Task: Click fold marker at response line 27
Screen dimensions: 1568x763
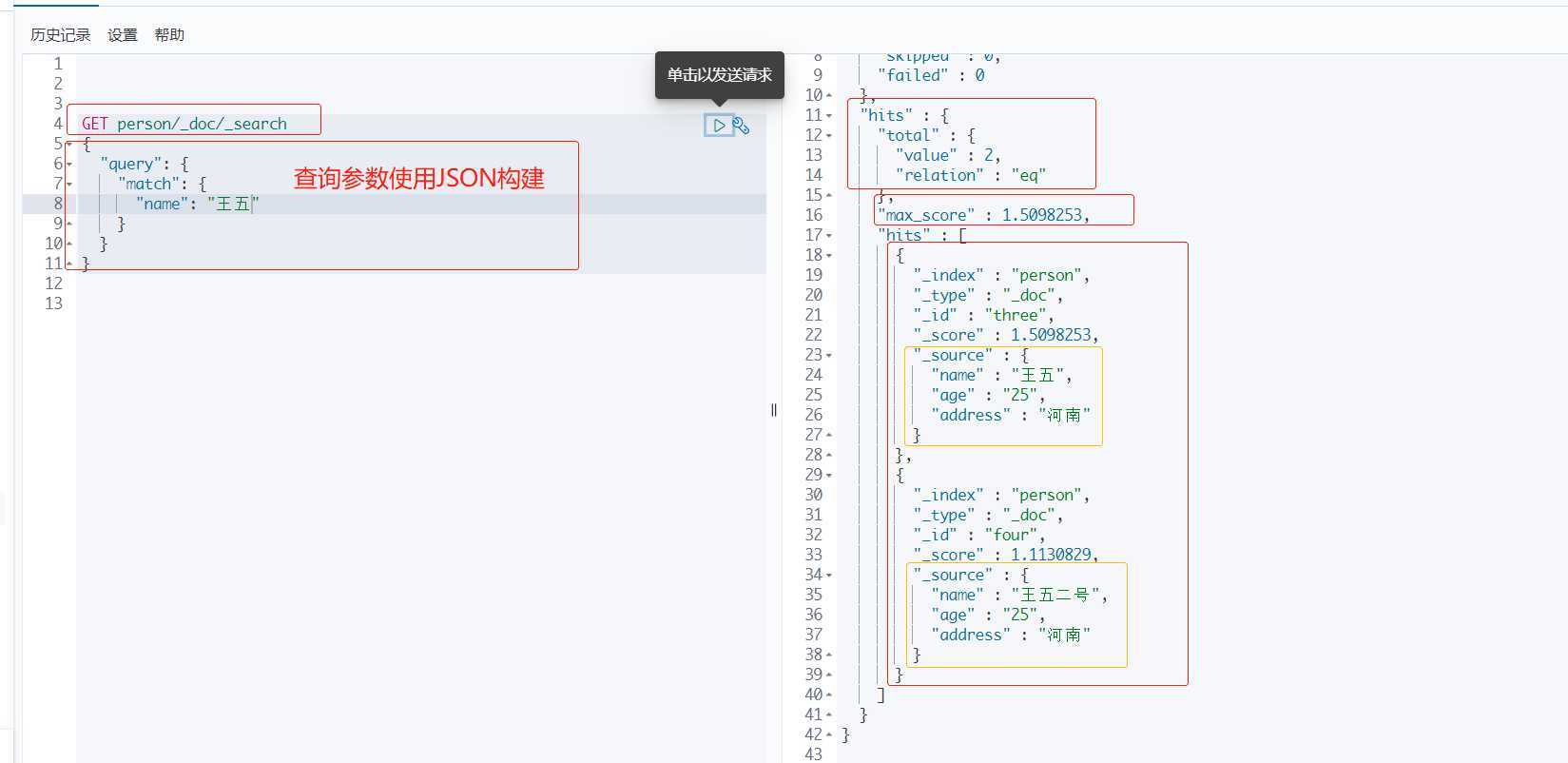Action: click(x=829, y=435)
